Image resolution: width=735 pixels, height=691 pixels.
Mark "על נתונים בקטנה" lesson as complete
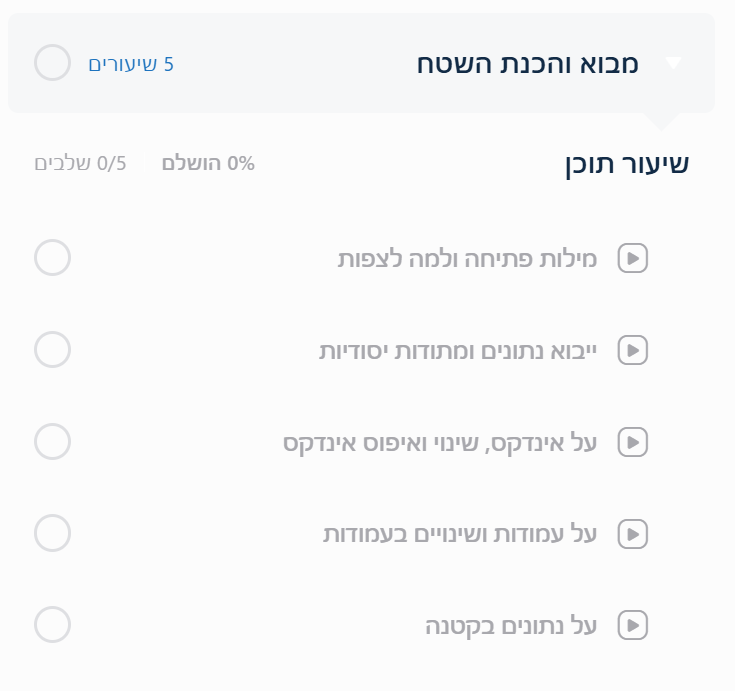(x=52, y=625)
